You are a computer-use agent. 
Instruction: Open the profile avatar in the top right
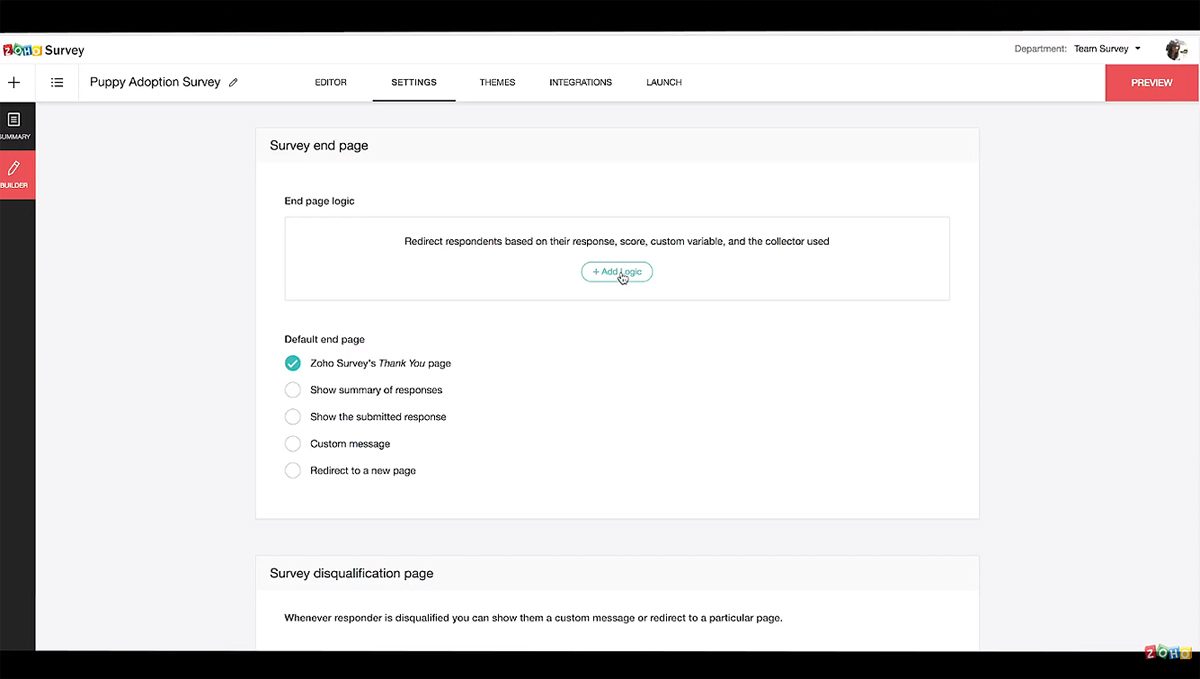point(1177,49)
